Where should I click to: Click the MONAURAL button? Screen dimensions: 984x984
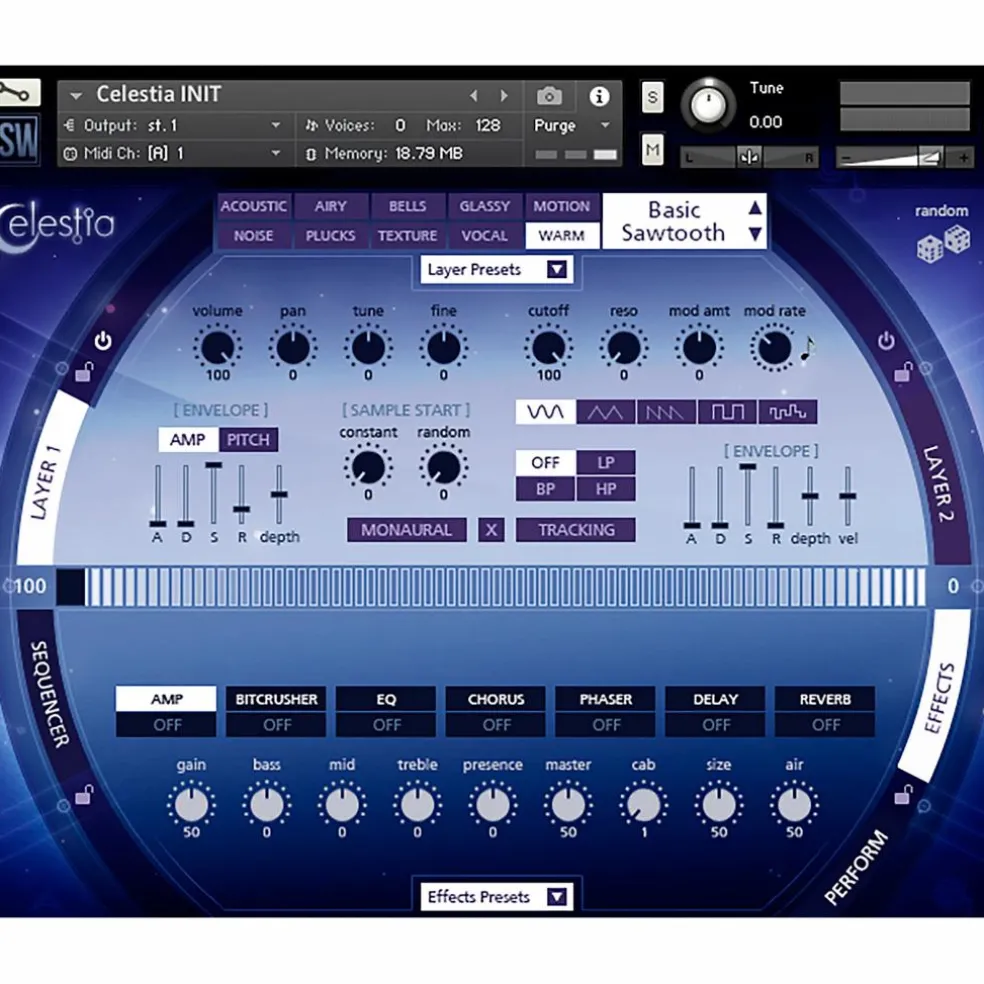pos(407,530)
